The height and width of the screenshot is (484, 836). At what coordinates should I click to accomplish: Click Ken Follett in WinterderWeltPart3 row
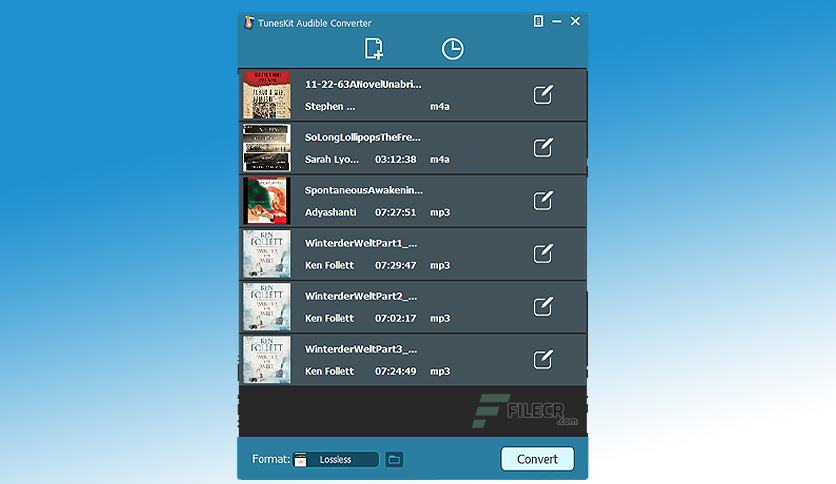tap(329, 371)
